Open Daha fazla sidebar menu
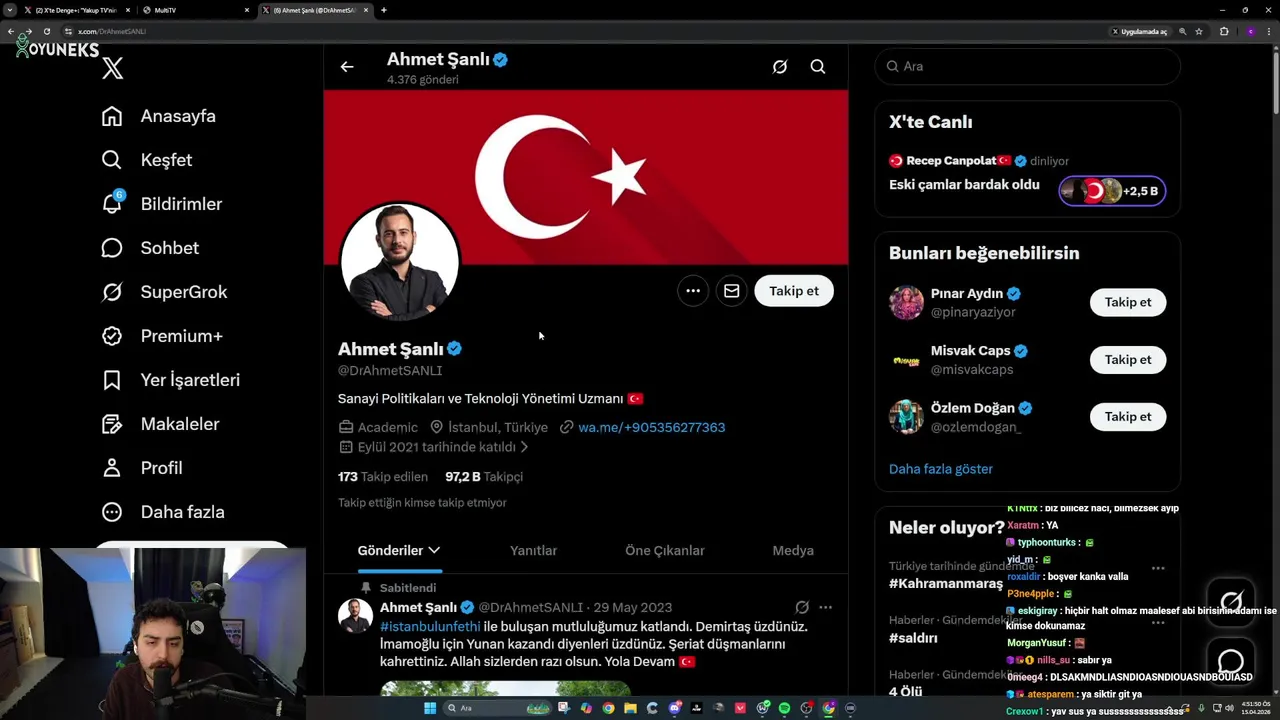The width and height of the screenshot is (1280, 720). coord(163,512)
